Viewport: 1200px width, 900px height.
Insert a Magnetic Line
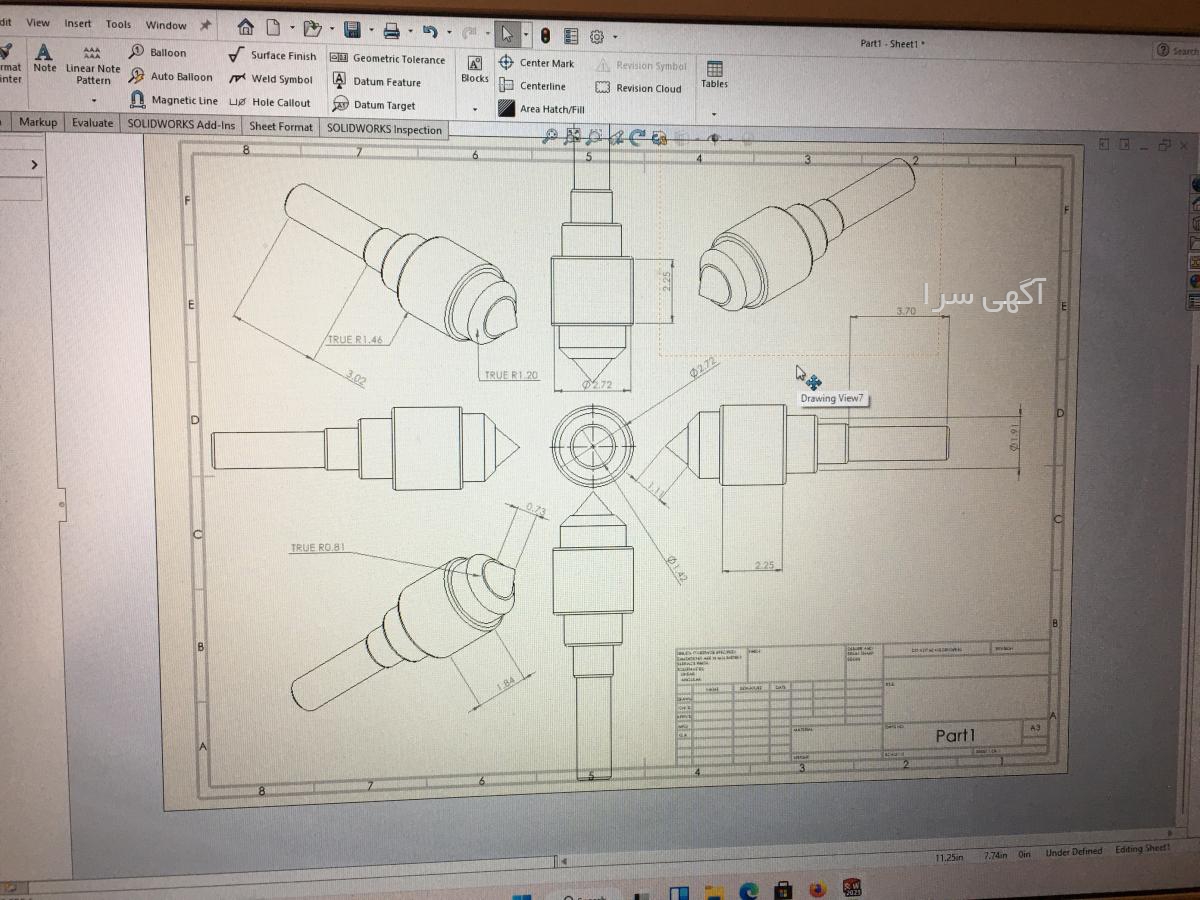coord(174,100)
